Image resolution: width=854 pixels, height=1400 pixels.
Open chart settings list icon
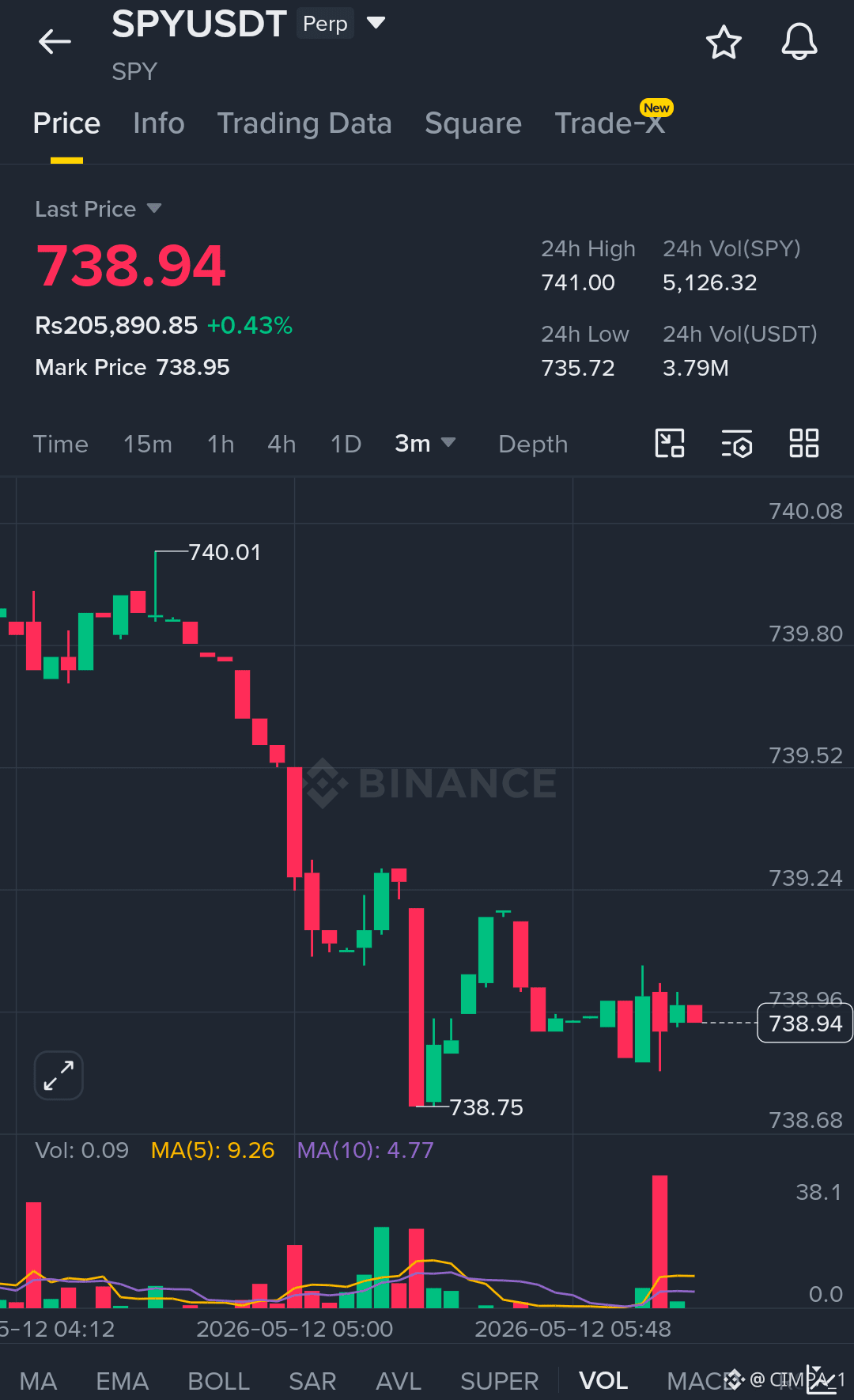tap(737, 444)
